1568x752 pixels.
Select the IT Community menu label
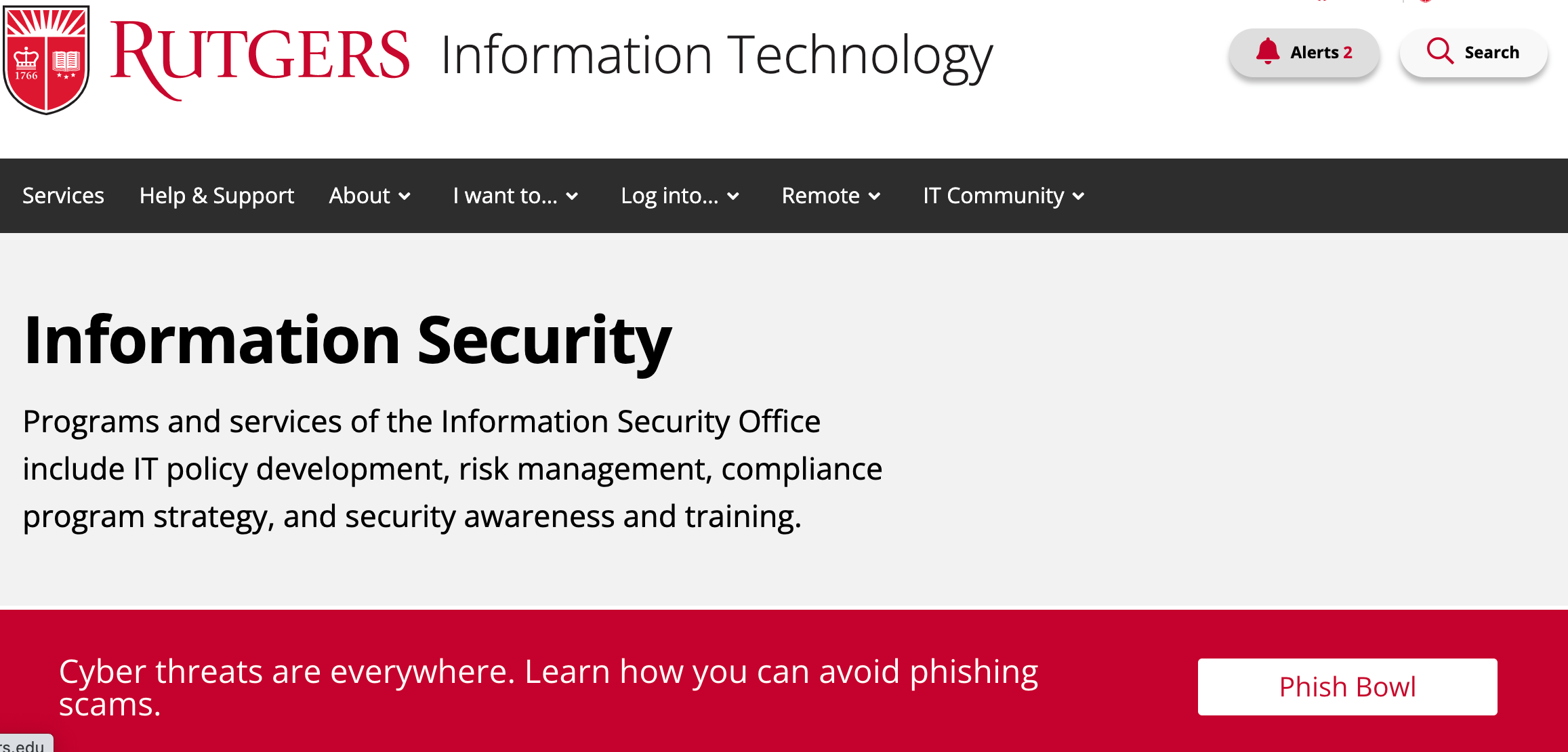pyautogui.click(x=993, y=196)
